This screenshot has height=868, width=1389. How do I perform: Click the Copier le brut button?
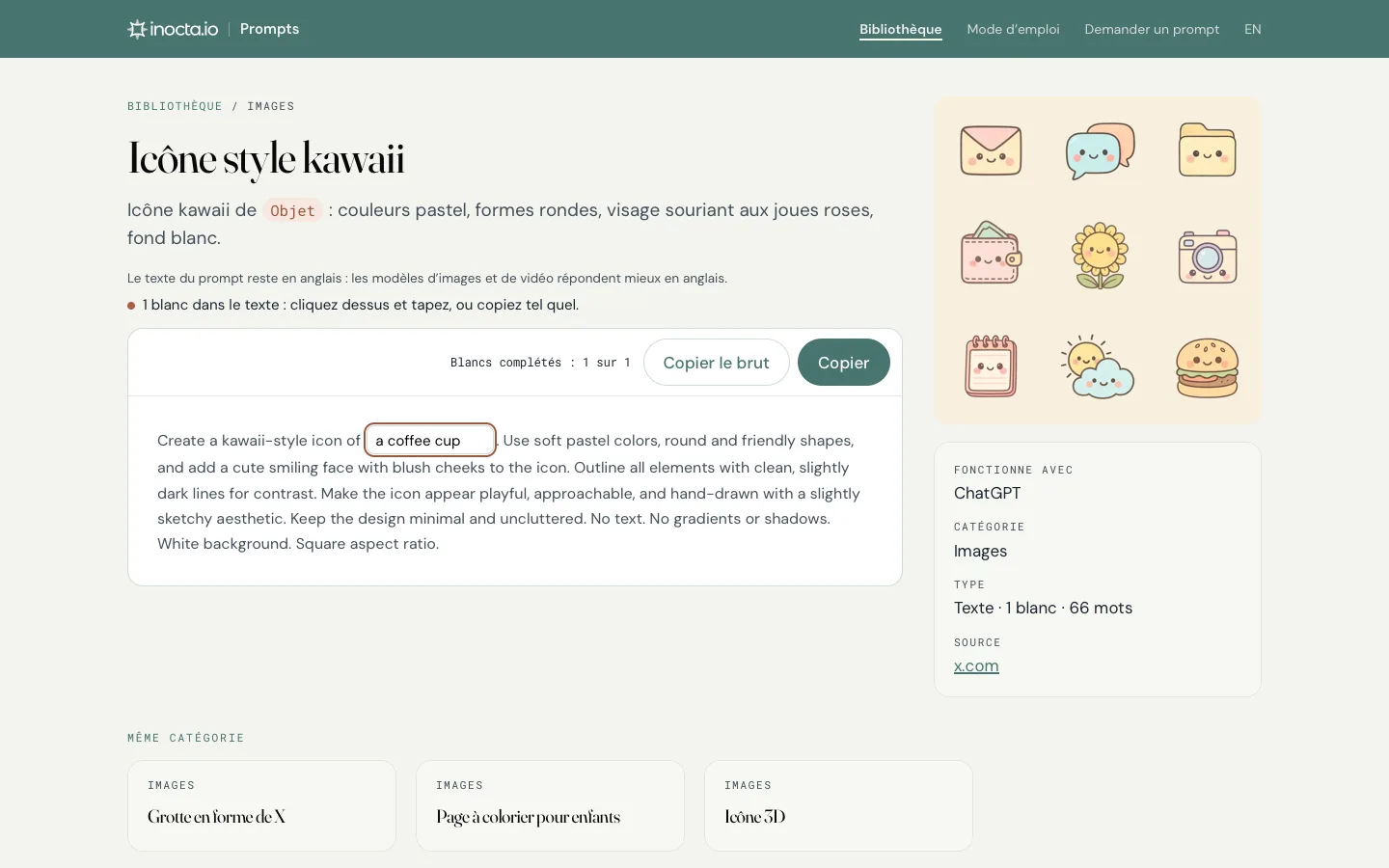(717, 363)
